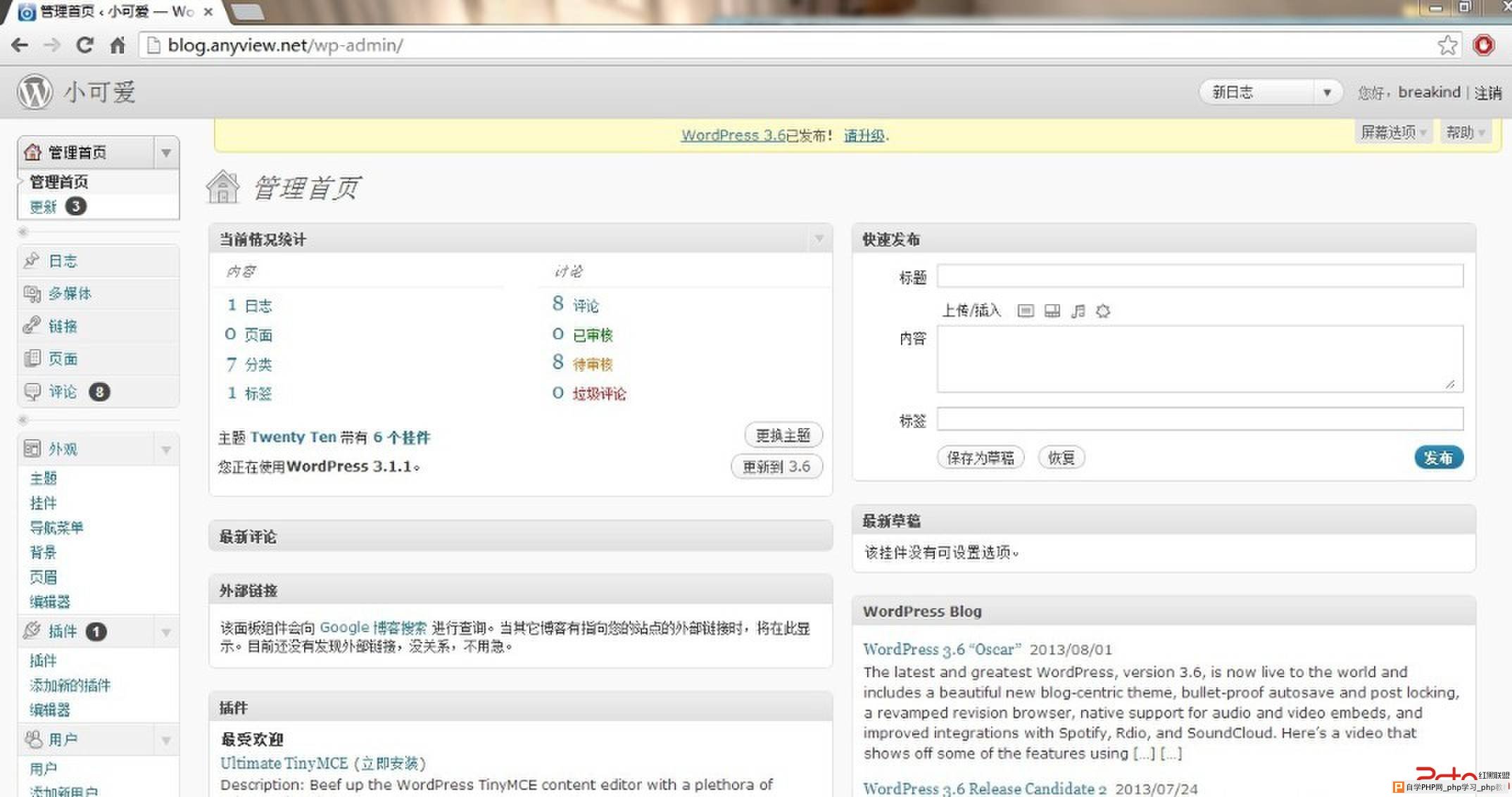Click the browser forward arrow

point(52,46)
